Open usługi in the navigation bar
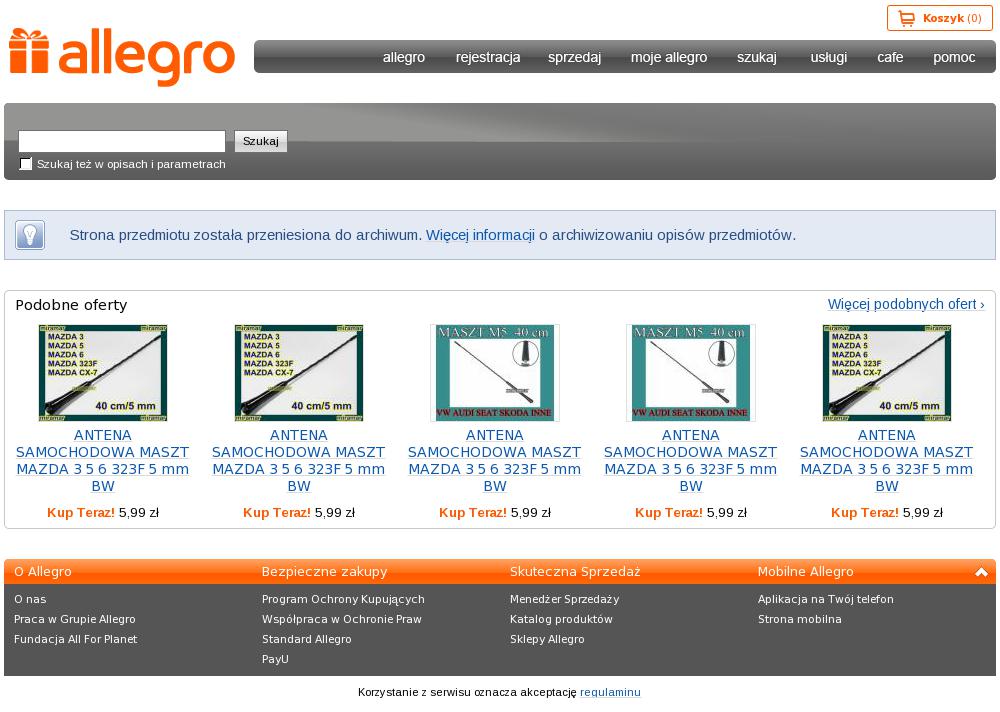Viewport: 1000px width, 712px height. click(828, 57)
